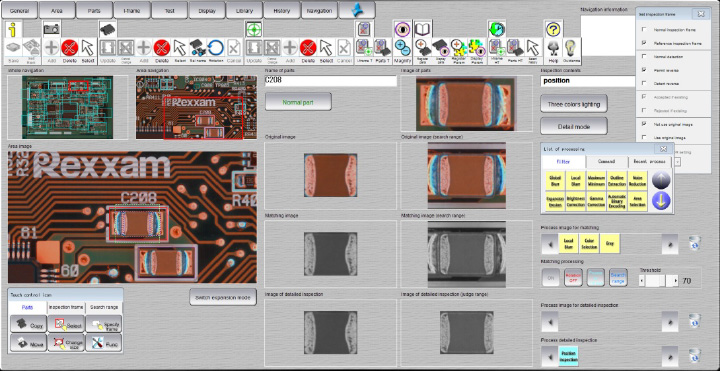Click the recycle bin beside matching process strip
Screen dimensions: 720x371
click(x=694, y=243)
